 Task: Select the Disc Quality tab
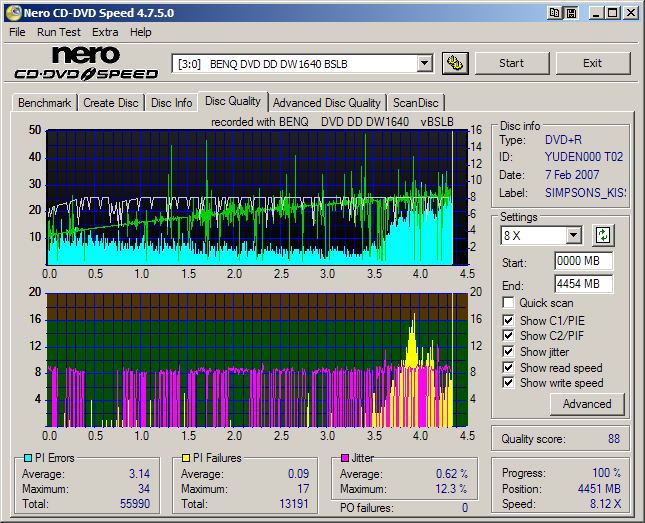tap(233, 101)
